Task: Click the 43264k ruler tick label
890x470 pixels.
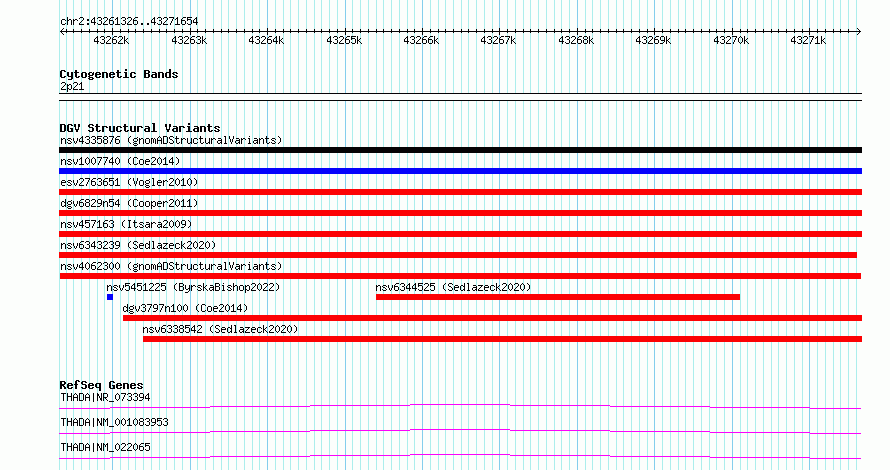Action: click(266, 41)
